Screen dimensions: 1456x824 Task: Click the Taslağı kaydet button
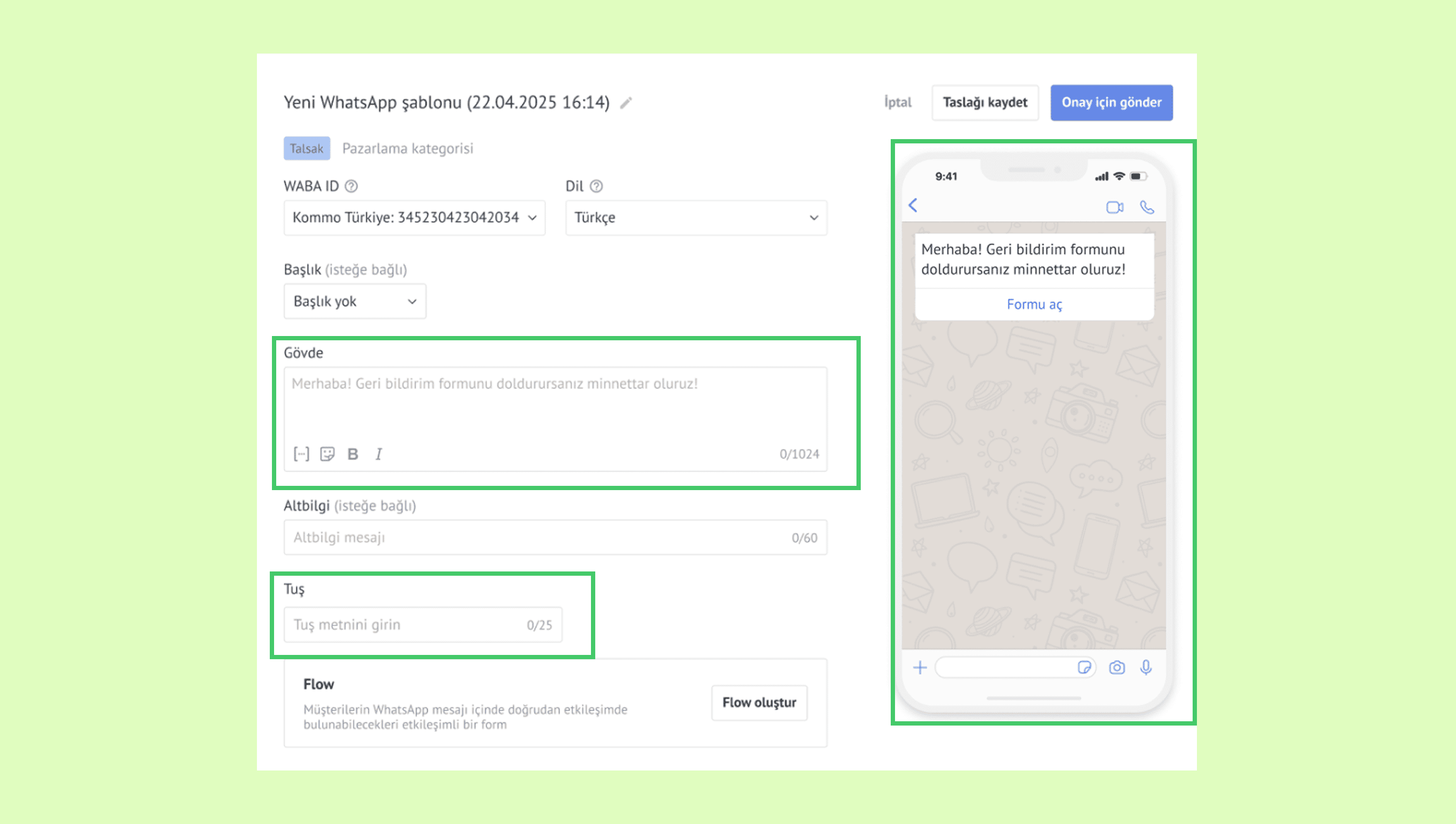[x=984, y=102]
